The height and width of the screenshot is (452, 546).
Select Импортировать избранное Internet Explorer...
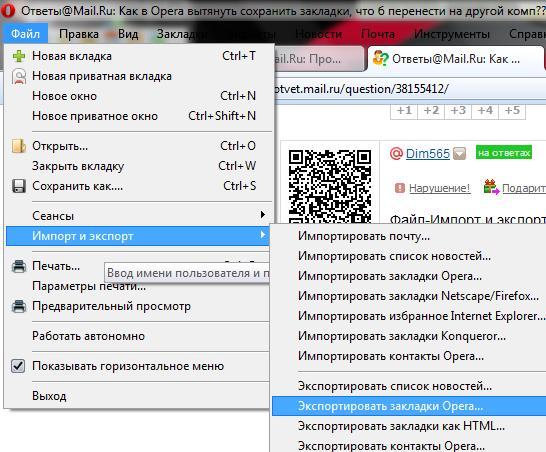[x=409, y=316]
